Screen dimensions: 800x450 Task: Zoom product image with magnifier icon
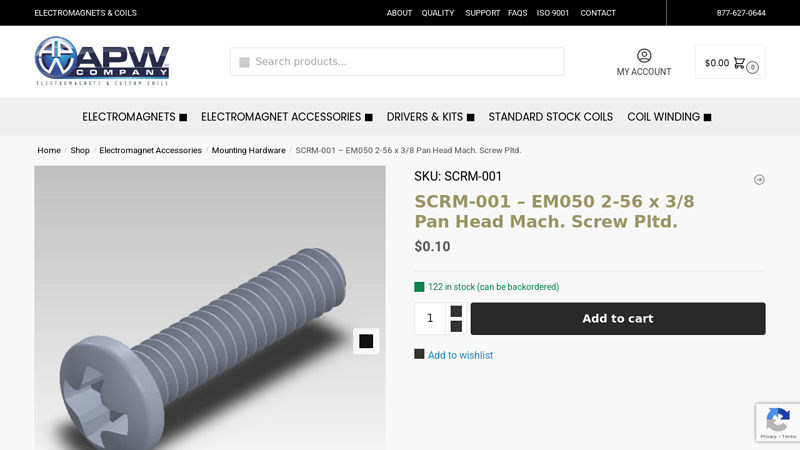pos(366,341)
